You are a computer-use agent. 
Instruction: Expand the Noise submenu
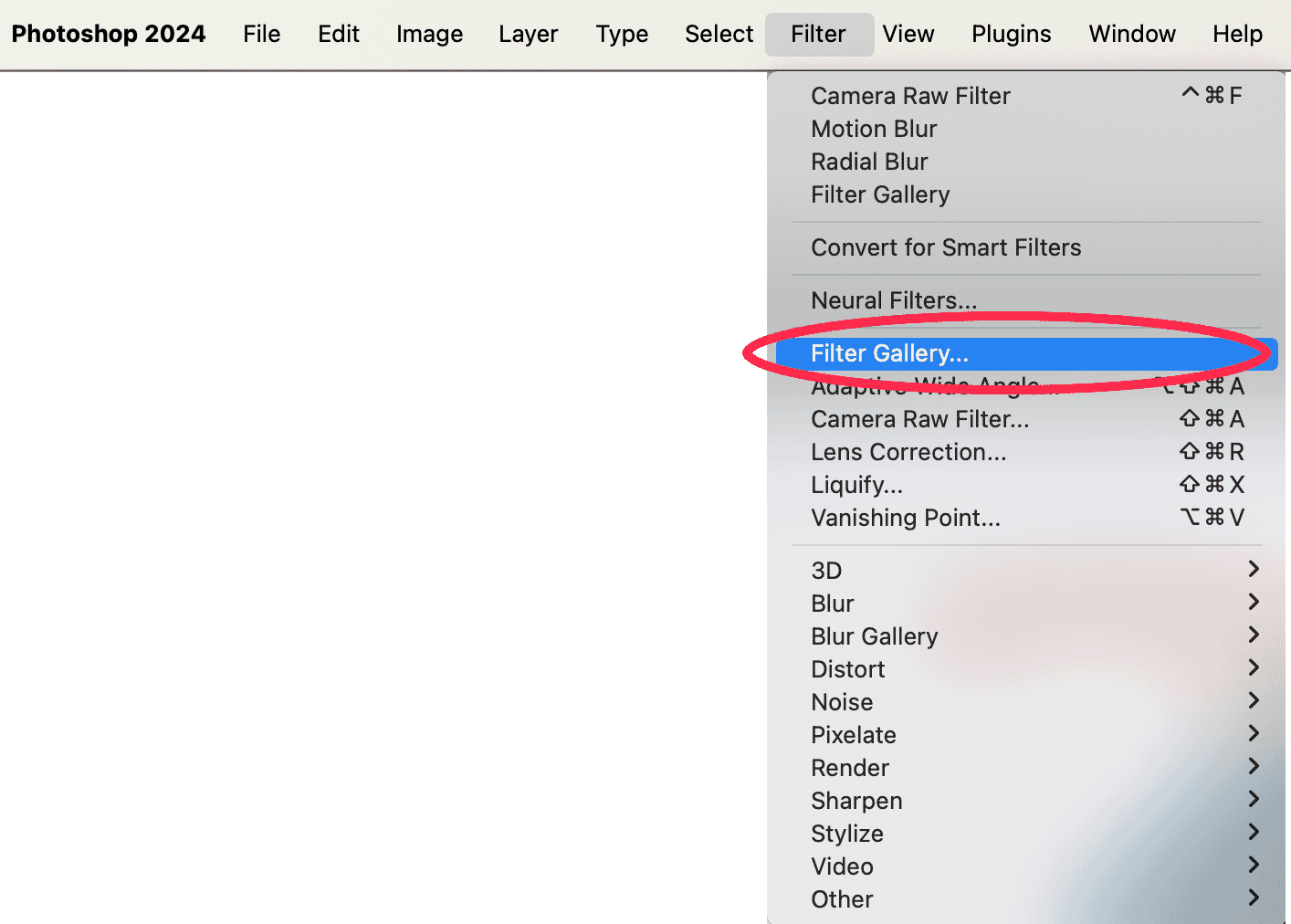click(x=842, y=702)
